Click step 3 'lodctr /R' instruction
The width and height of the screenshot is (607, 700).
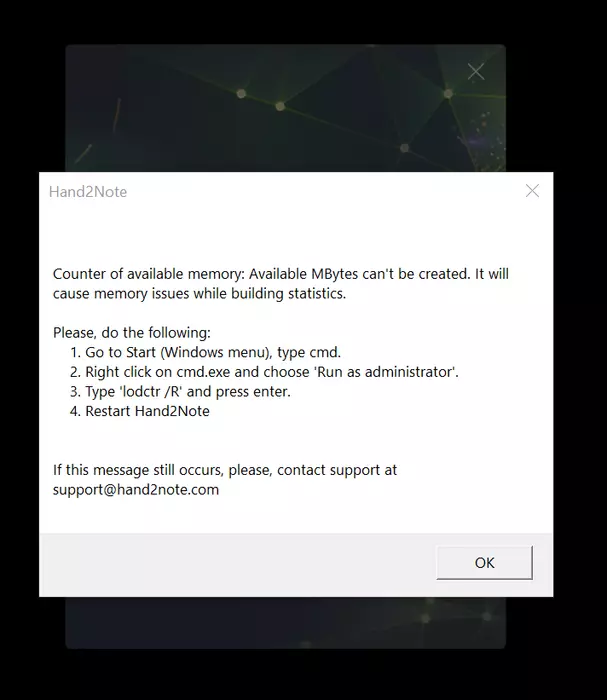coord(180,392)
